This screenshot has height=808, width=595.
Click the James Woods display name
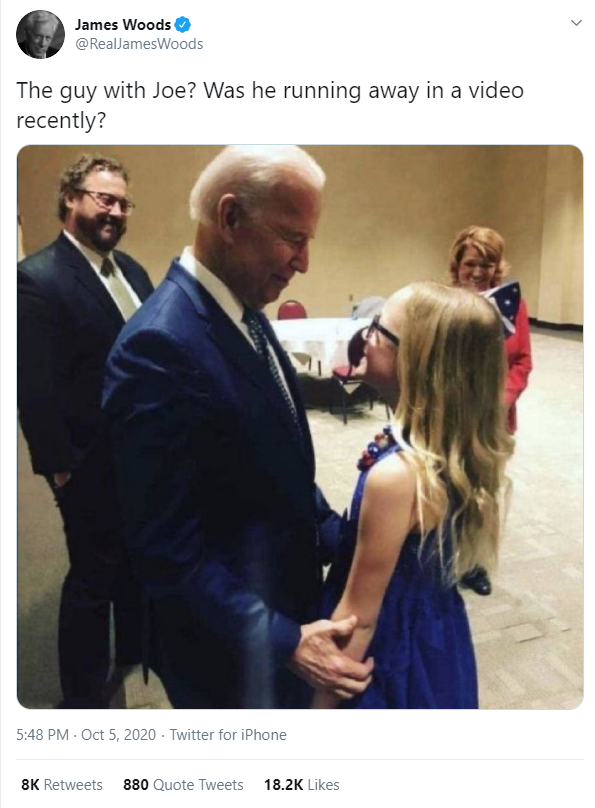click(x=123, y=24)
